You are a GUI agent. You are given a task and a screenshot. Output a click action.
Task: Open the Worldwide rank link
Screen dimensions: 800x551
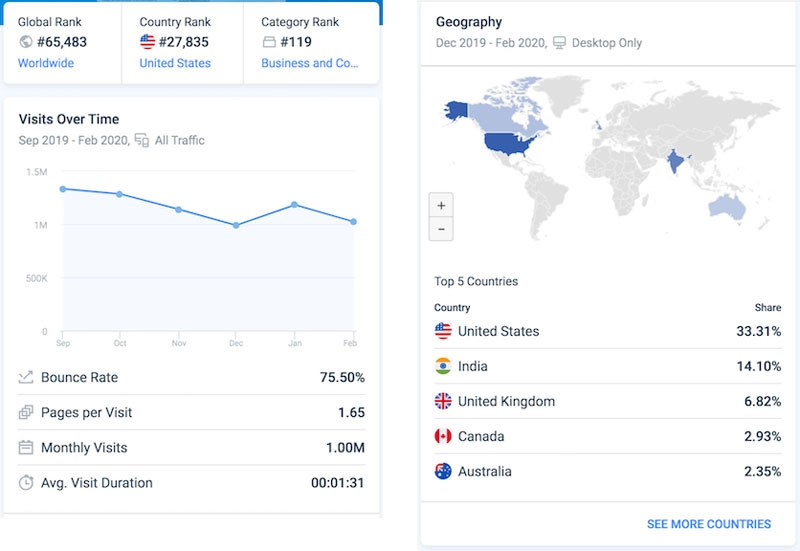[x=46, y=63]
